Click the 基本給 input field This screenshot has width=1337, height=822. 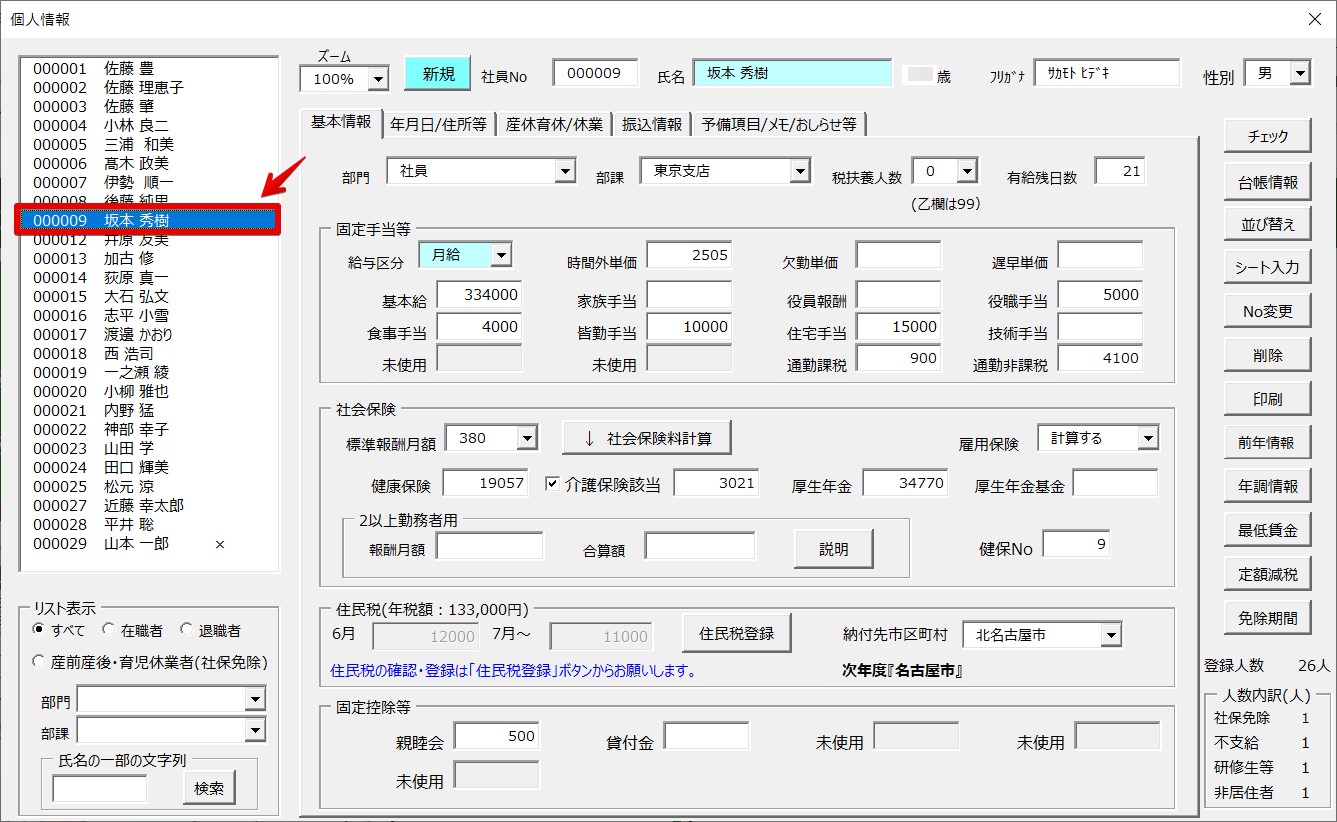479,294
